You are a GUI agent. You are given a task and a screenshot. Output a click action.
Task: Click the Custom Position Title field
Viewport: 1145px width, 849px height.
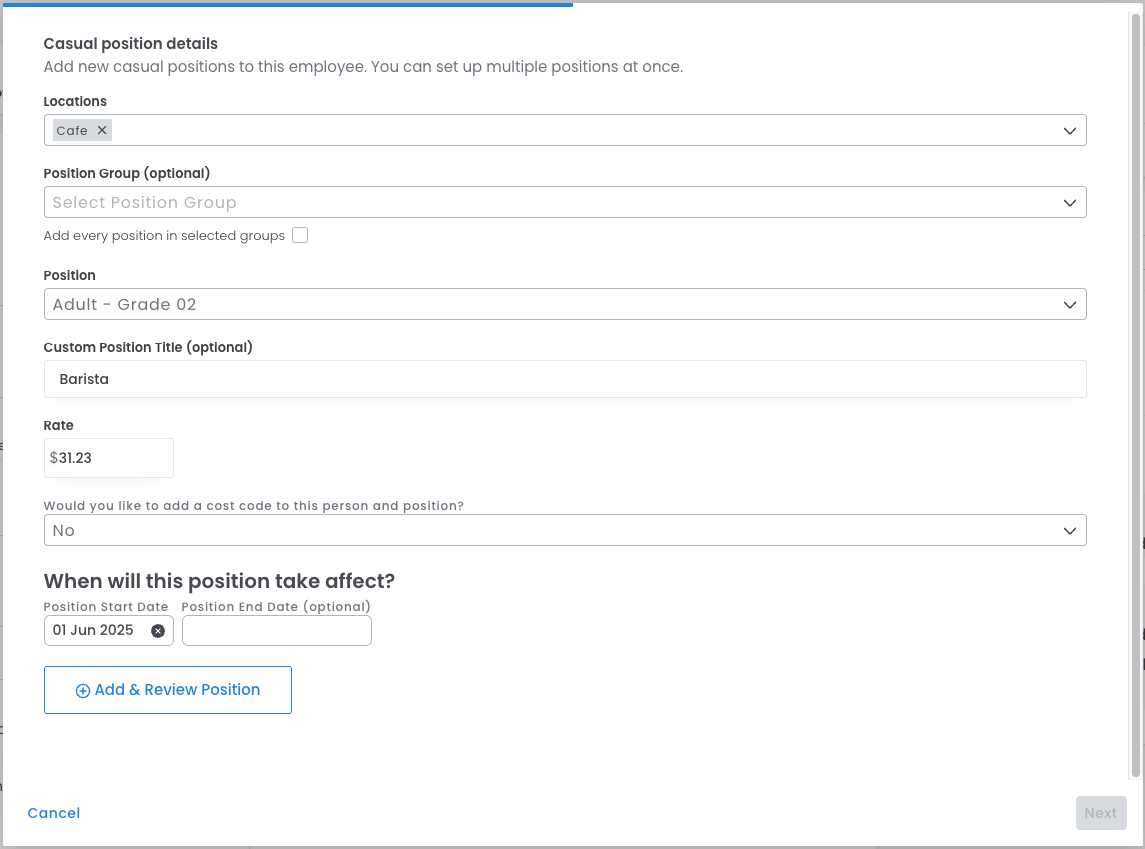(x=565, y=379)
